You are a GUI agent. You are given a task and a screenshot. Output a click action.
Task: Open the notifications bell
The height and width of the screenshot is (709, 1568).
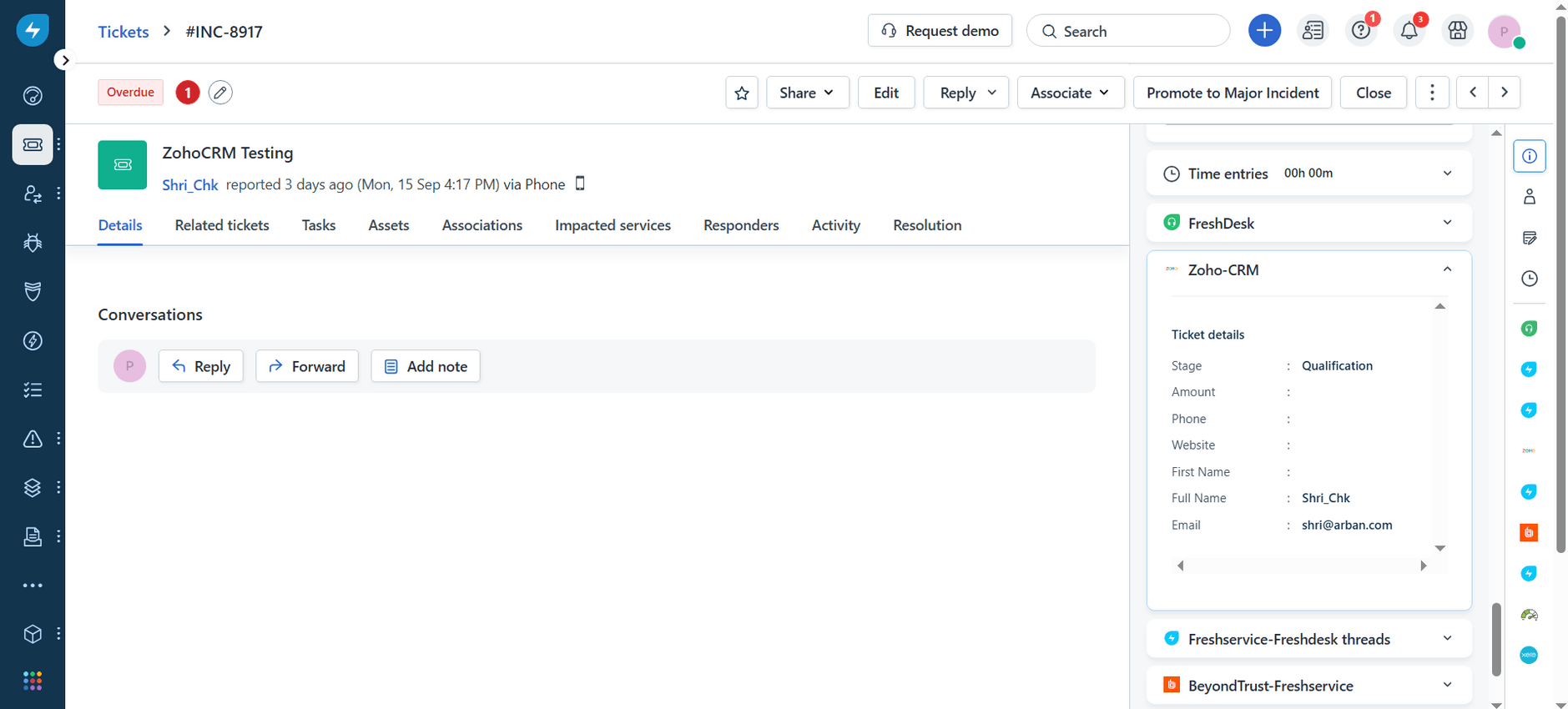coord(1409,31)
